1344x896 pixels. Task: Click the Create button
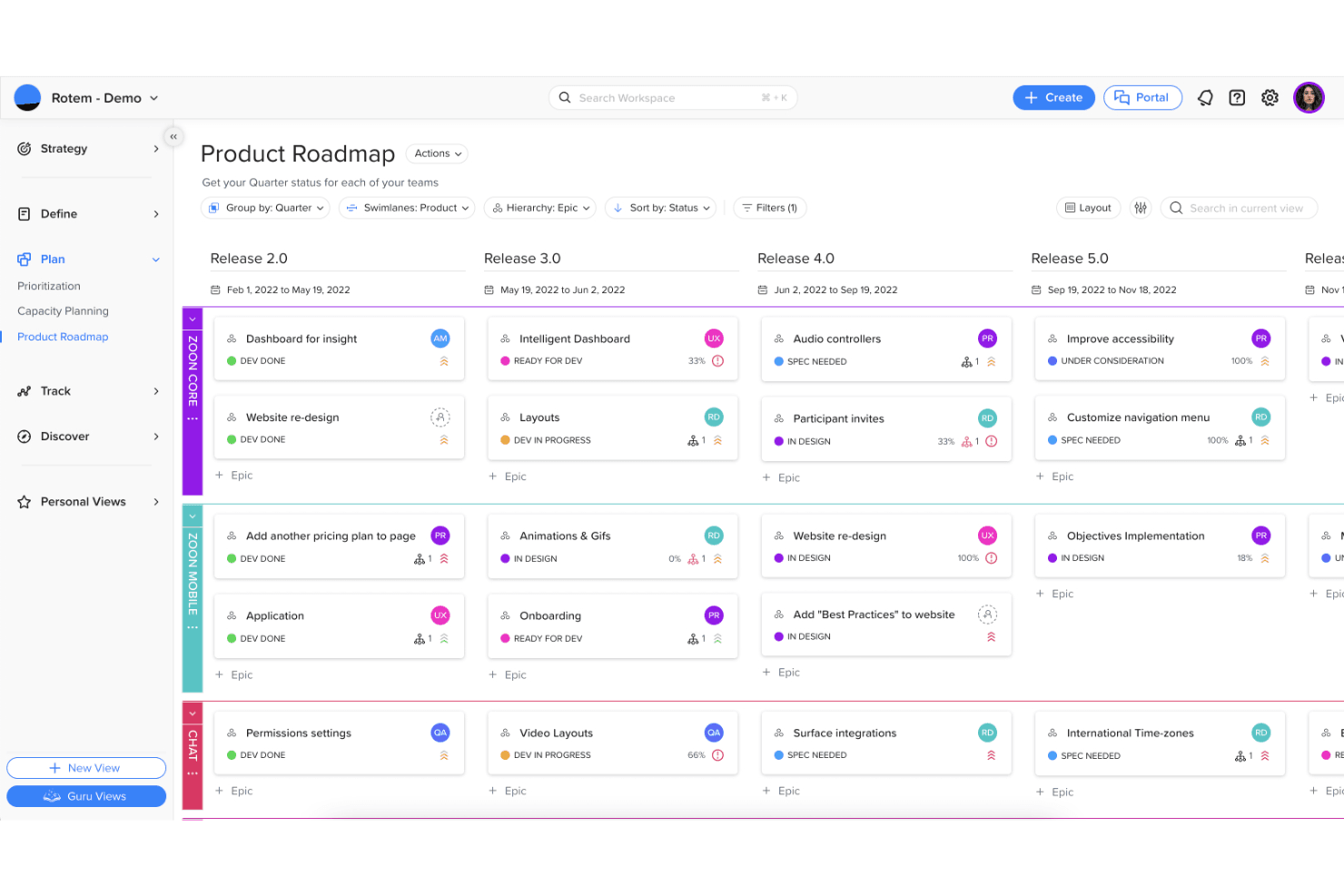(x=1053, y=98)
